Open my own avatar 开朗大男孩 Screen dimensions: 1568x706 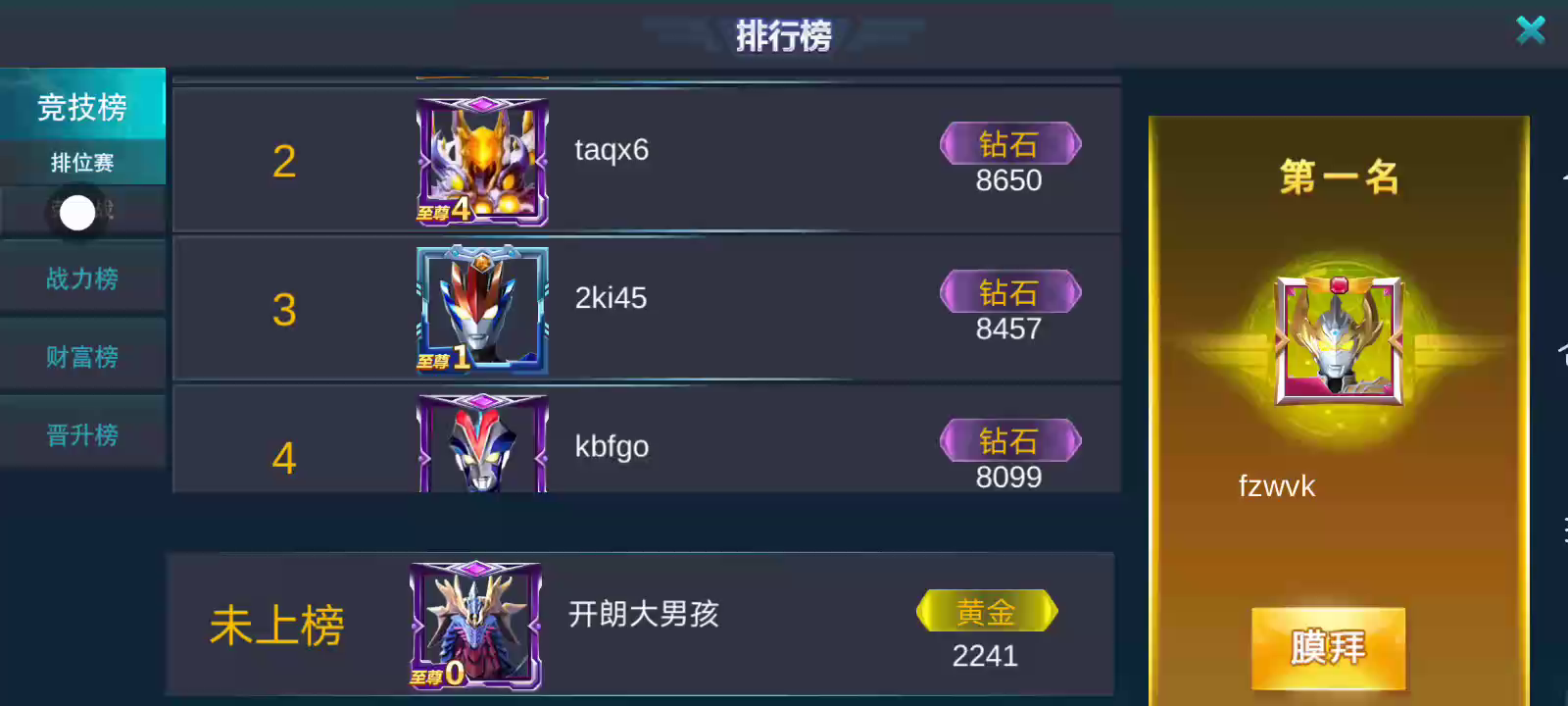(x=475, y=627)
